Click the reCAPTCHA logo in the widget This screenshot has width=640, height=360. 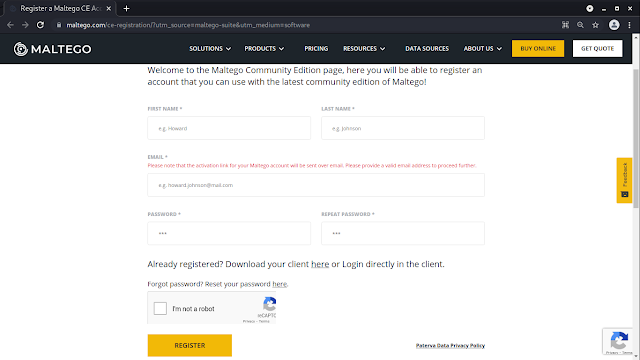[x=269, y=304]
